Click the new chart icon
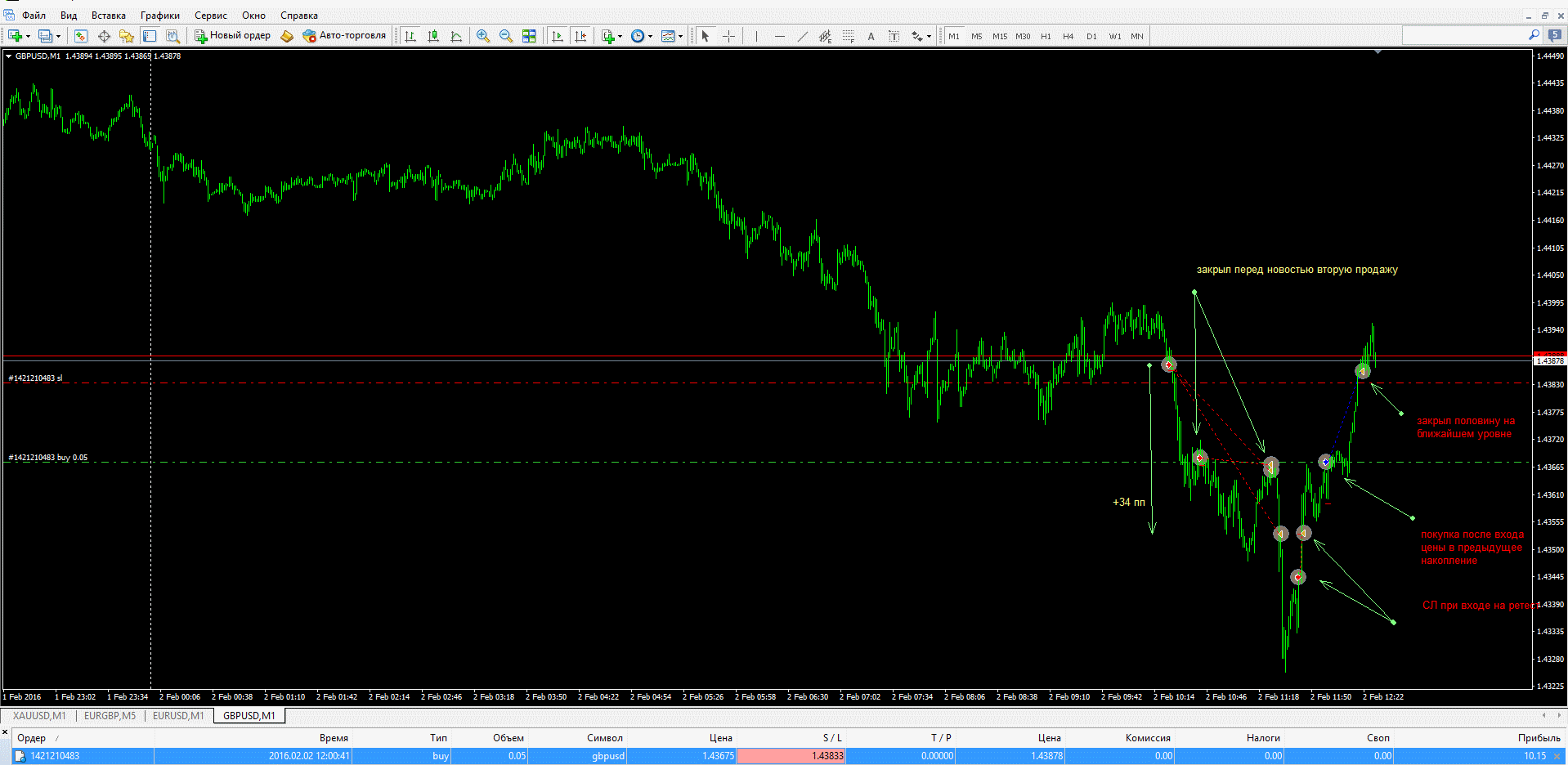Screen dimensions: 1568x765 (x=15, y=36)
